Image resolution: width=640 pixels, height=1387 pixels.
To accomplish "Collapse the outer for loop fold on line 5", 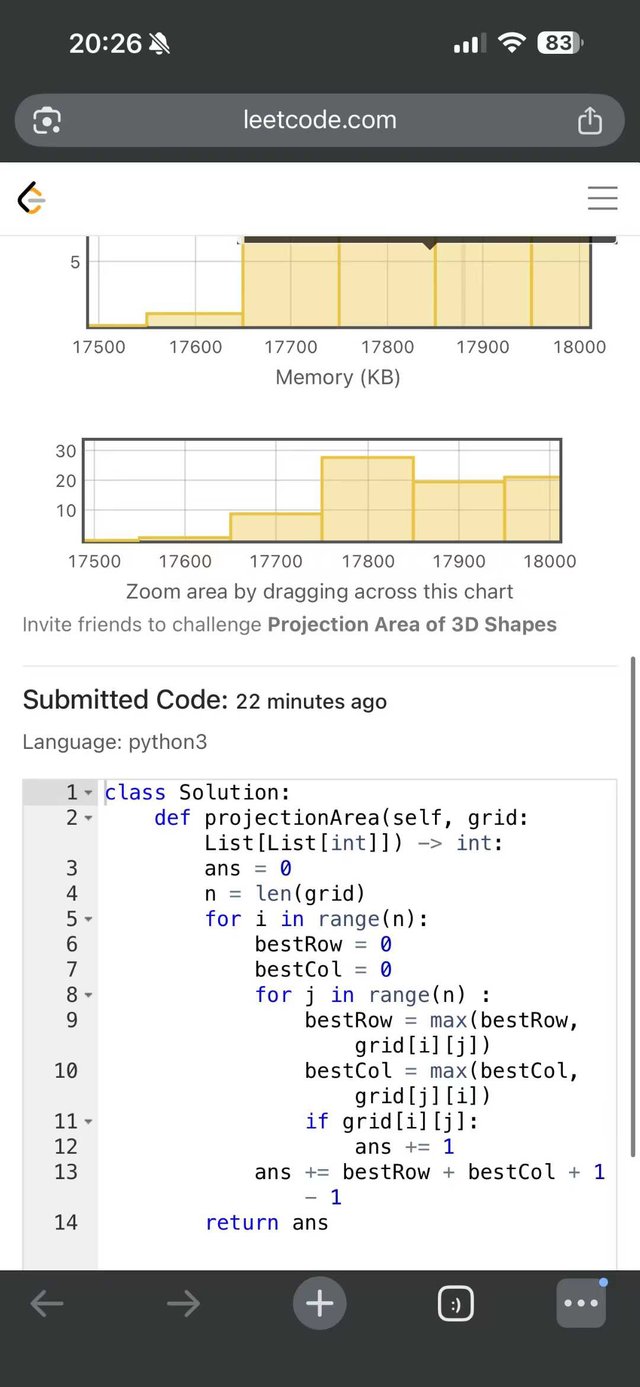I will click(88, 919).
